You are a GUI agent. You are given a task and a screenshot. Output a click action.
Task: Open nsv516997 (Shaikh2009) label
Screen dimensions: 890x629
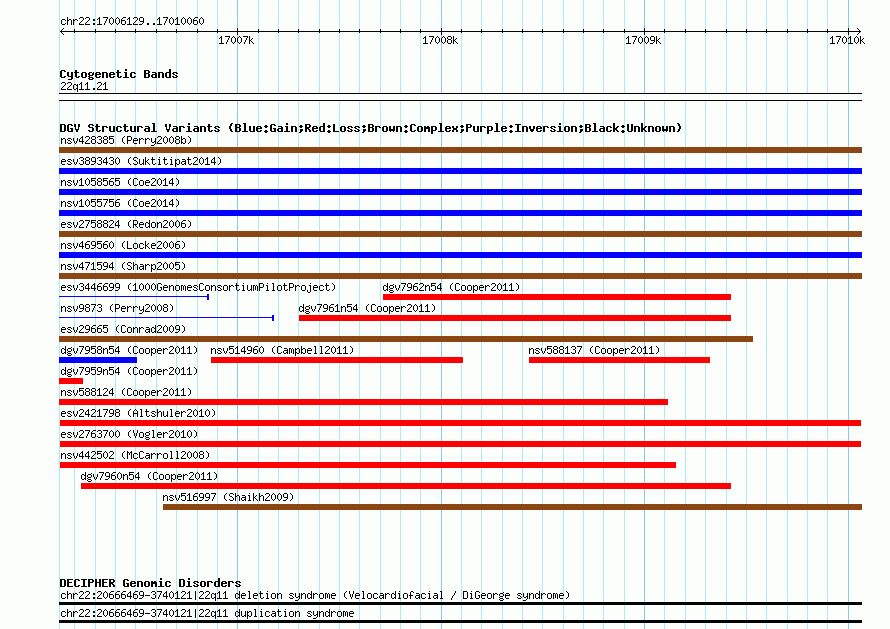(x=228, y=497)
